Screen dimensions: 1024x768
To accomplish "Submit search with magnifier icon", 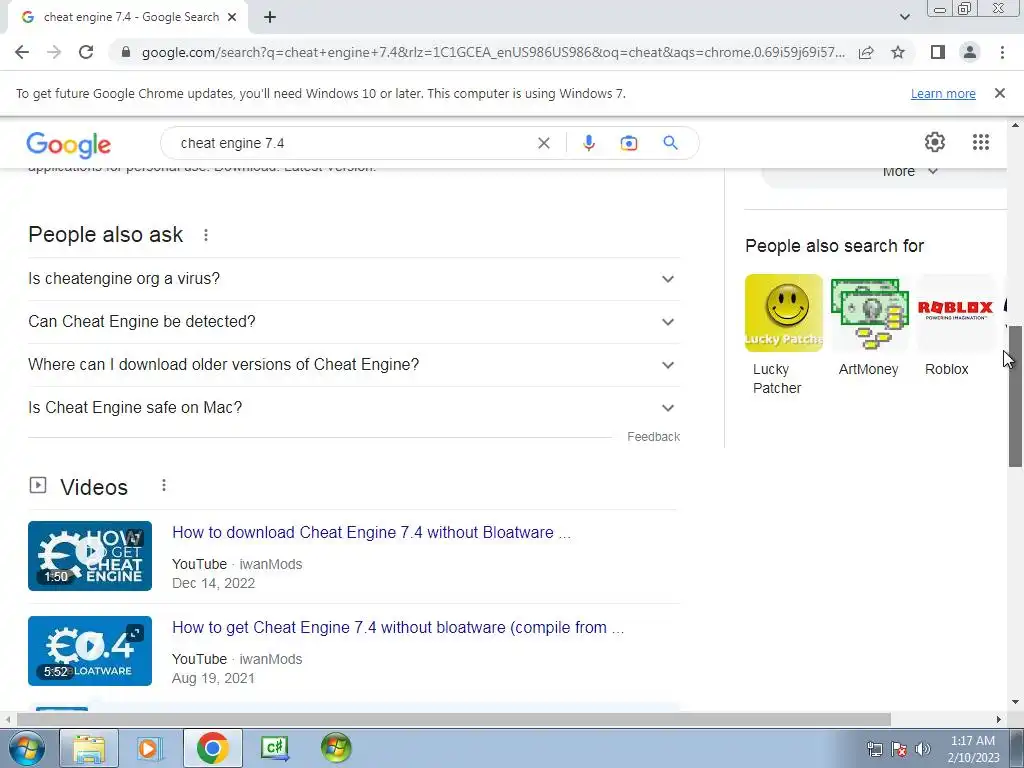I will point(670,142).
